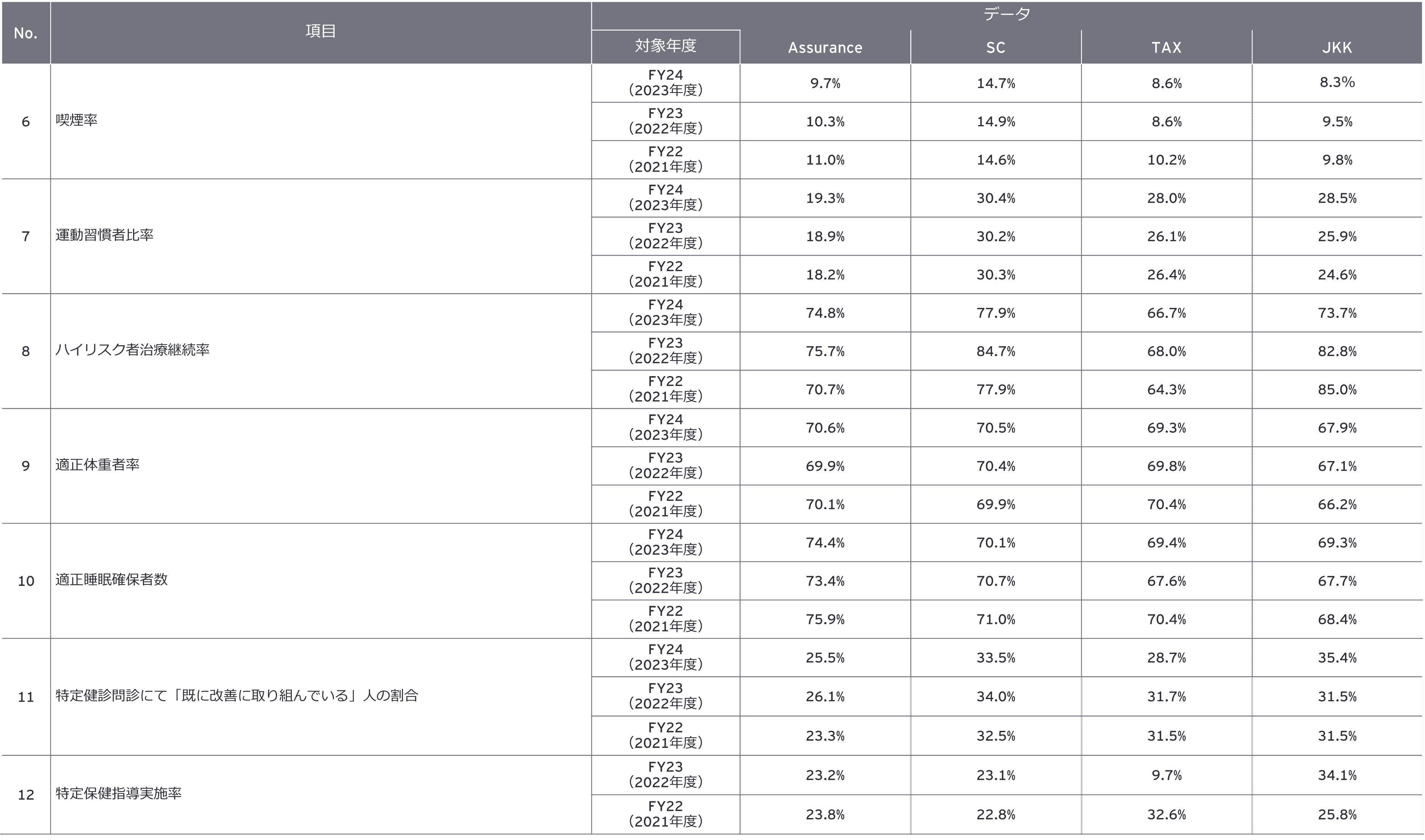The width and height of the screenshot is (1425, 840).
Task: Select the 喫煙率 item cell
Action: coord(77,120)
